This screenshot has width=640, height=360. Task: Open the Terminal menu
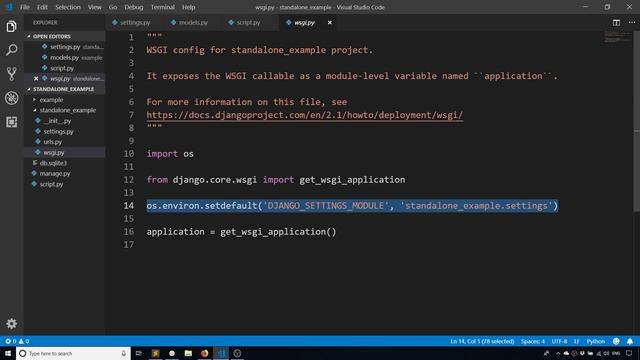tap(162, 7)
